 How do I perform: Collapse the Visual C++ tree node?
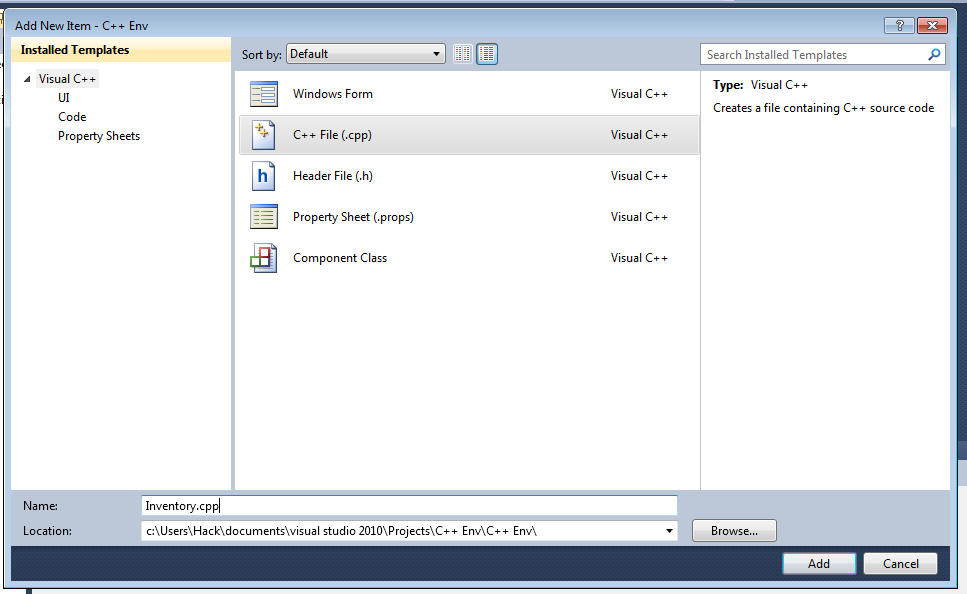pos(27,79)
